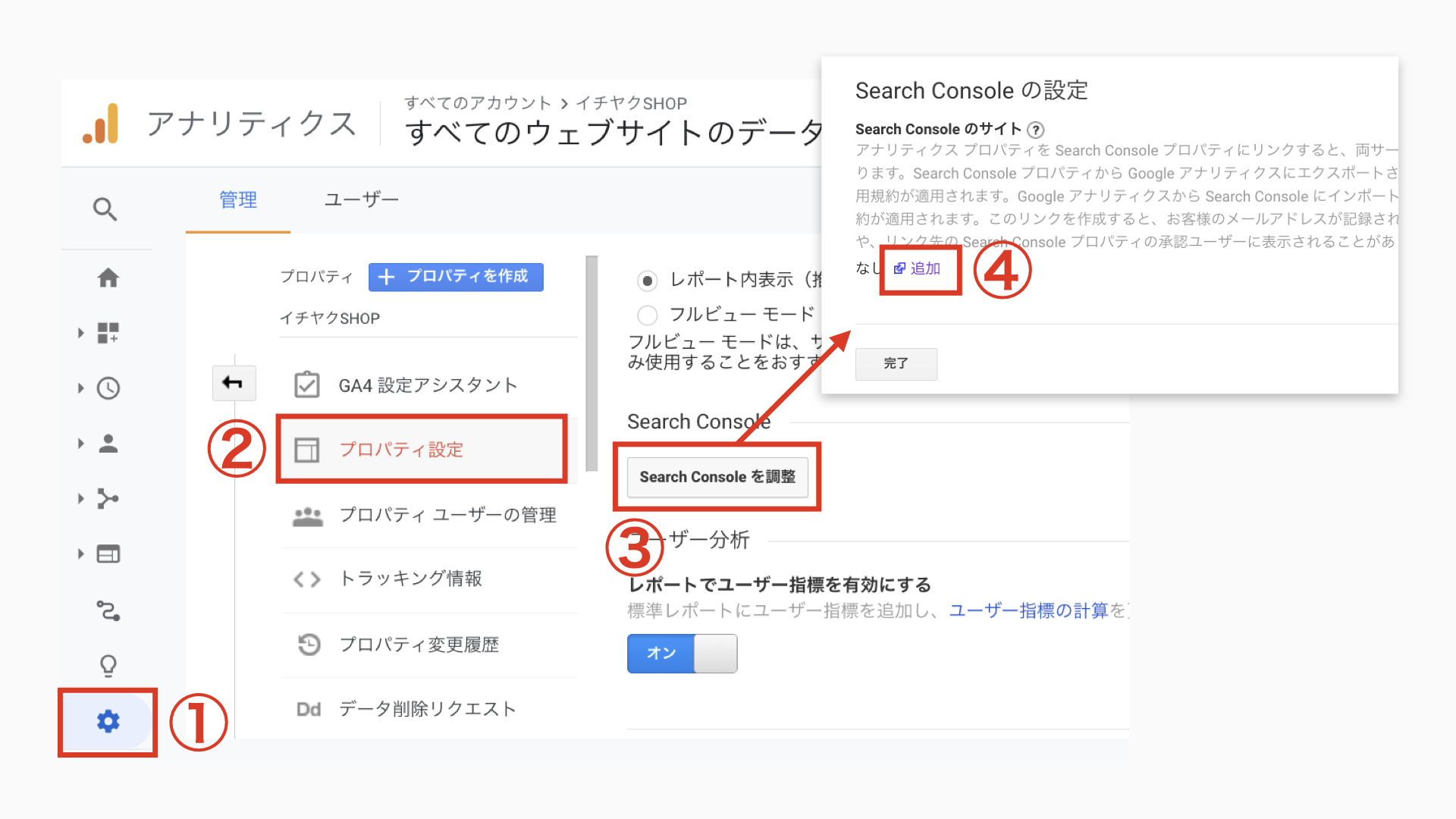Toggle the オン user metrics switch

coord(682,654)
